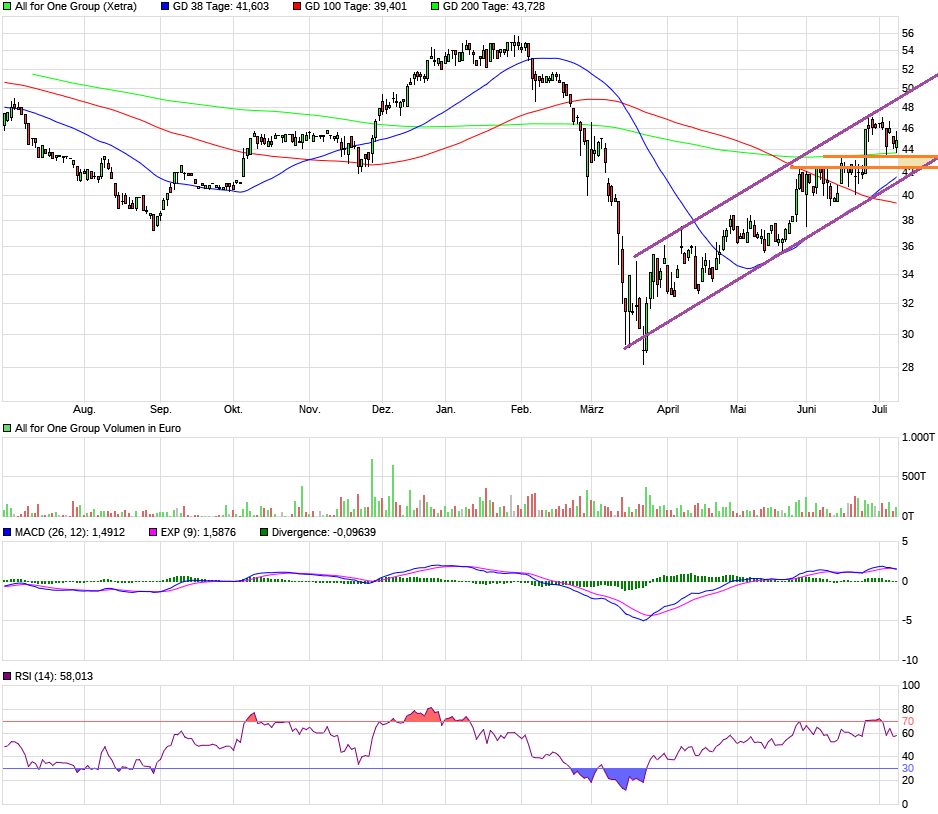Click the 'März' month label on the time axis

[592, 409]
